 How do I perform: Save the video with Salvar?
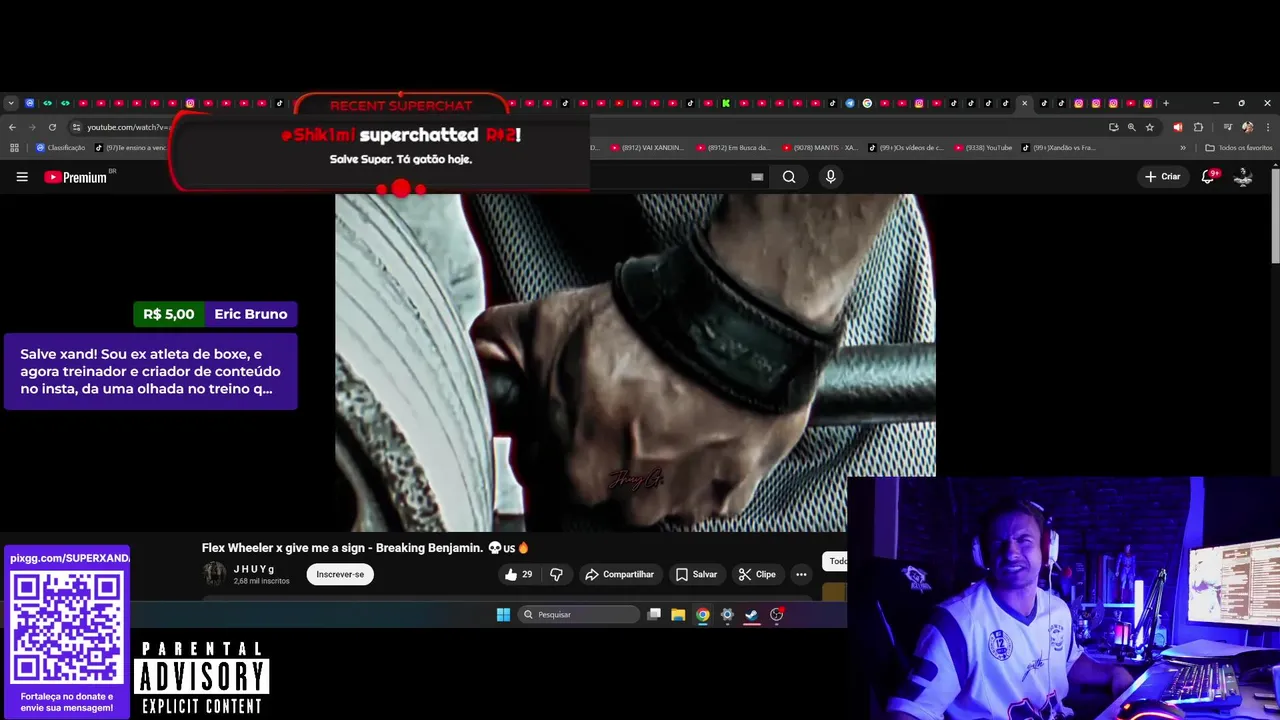(696, 574)
